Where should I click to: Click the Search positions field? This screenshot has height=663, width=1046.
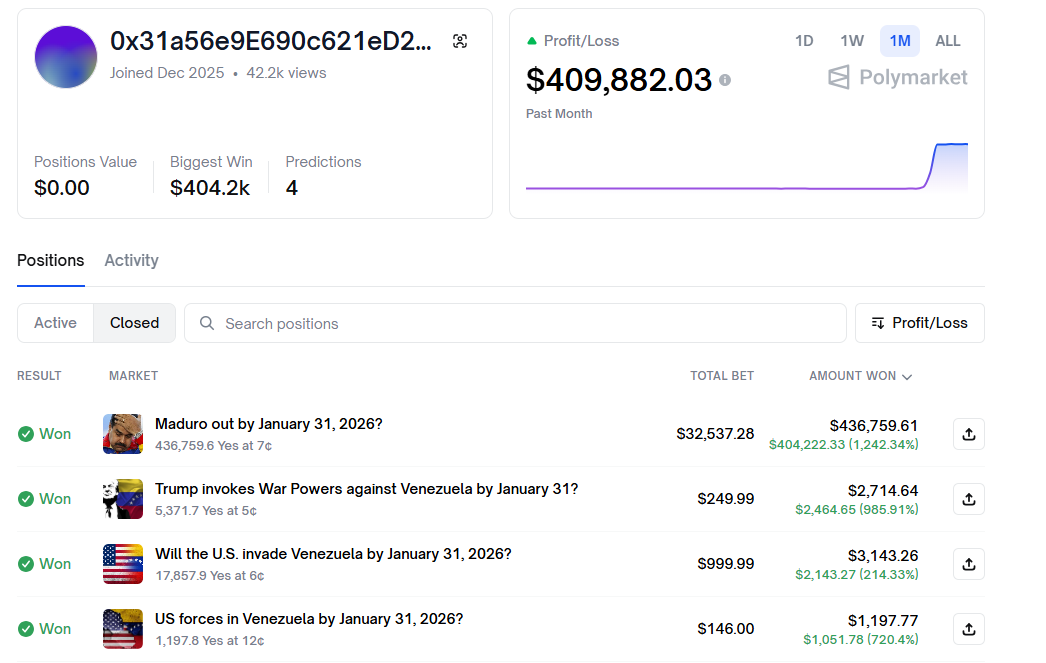[515, 323]
